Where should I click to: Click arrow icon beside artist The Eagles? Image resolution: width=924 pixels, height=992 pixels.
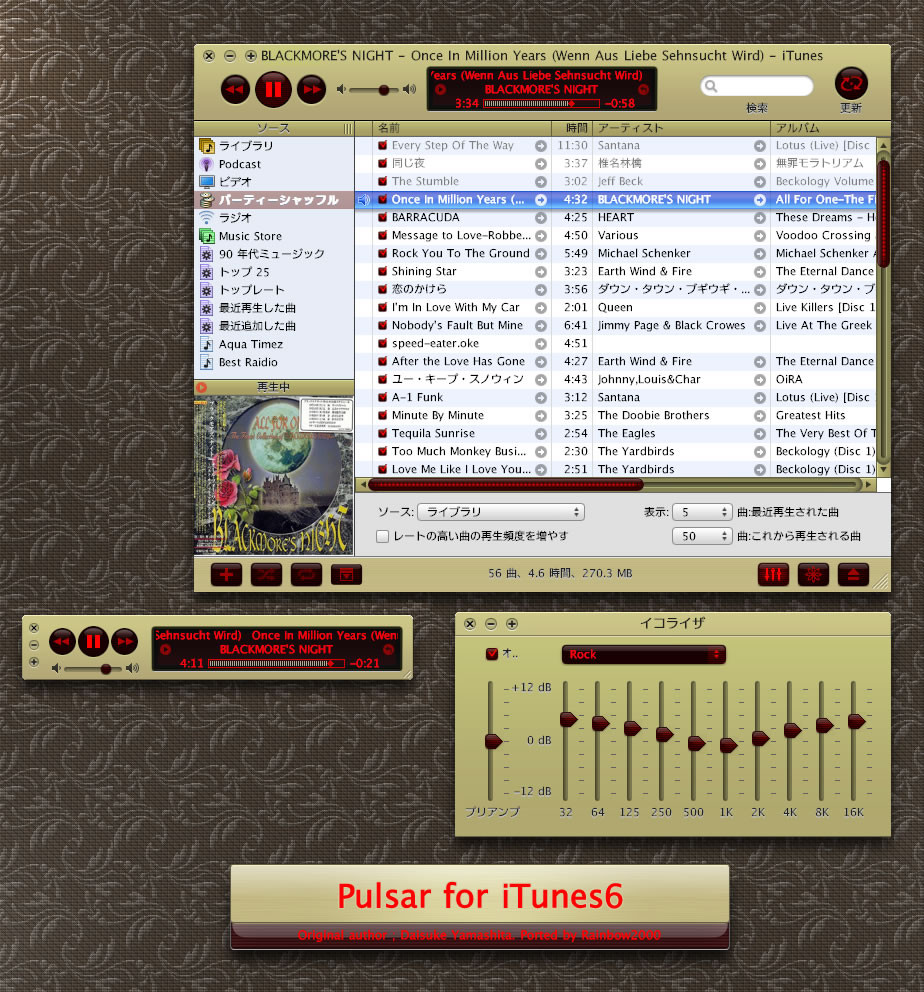760,433
